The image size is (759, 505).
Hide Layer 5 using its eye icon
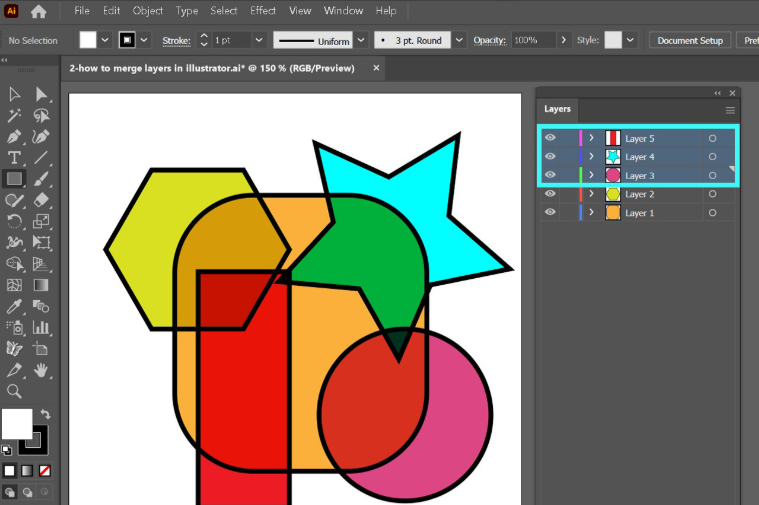[x=550, y=138]
